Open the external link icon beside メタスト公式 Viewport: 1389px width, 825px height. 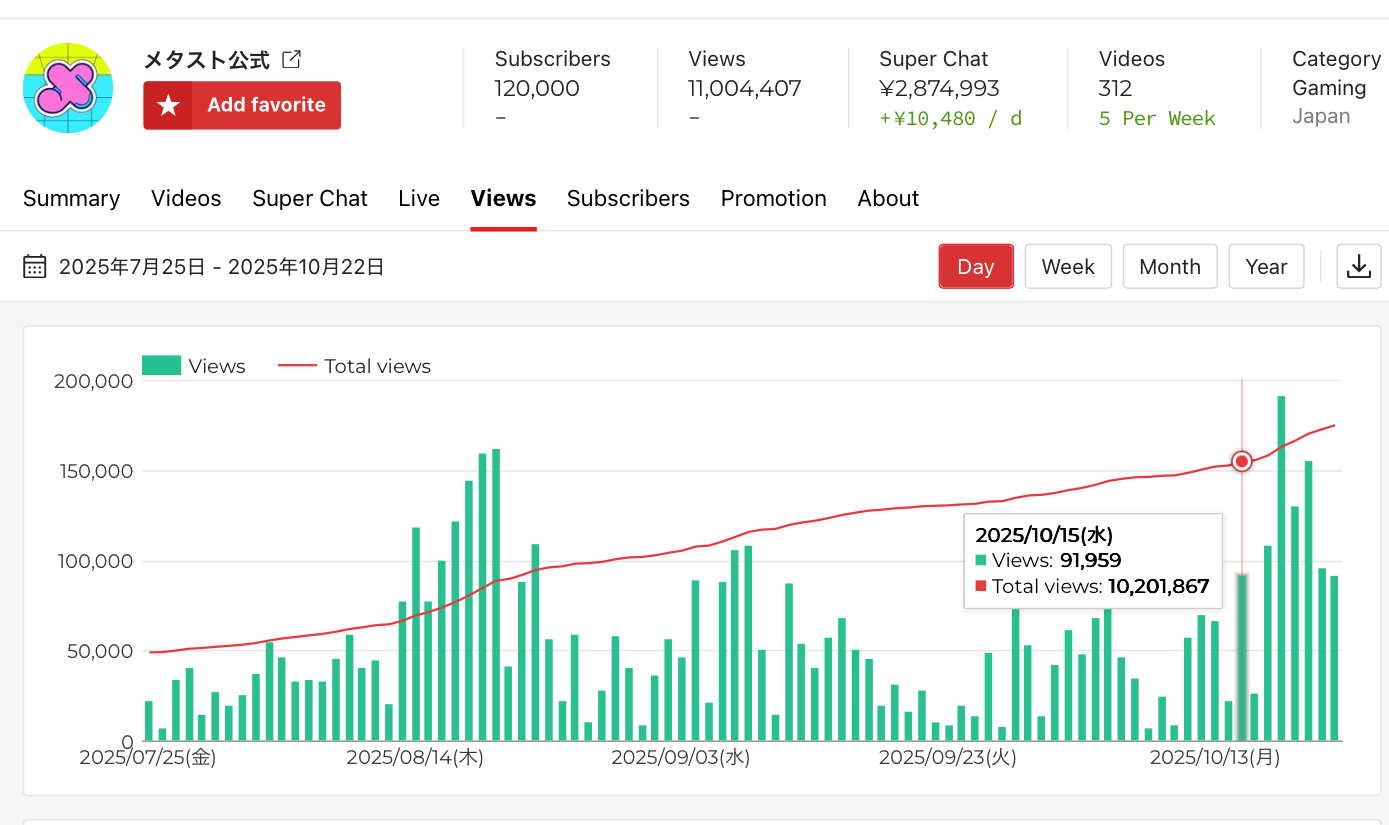tap(291, 60)
